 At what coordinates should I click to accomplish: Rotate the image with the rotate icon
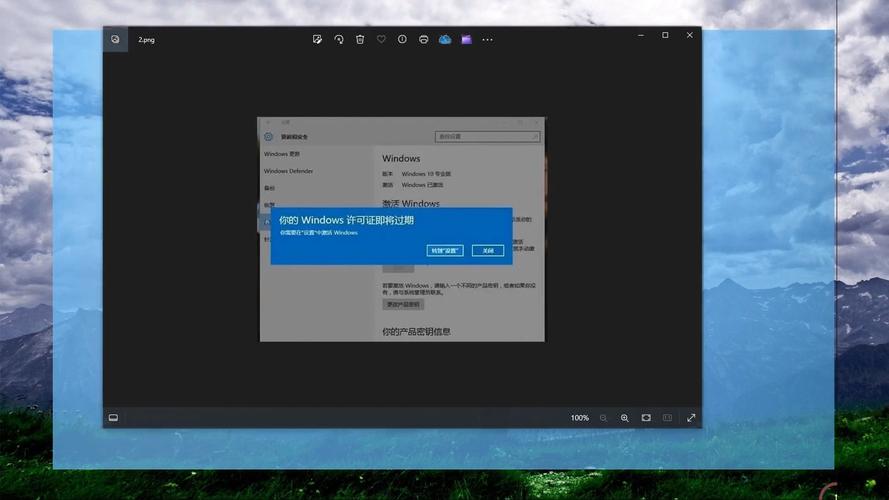coord(339,39)
